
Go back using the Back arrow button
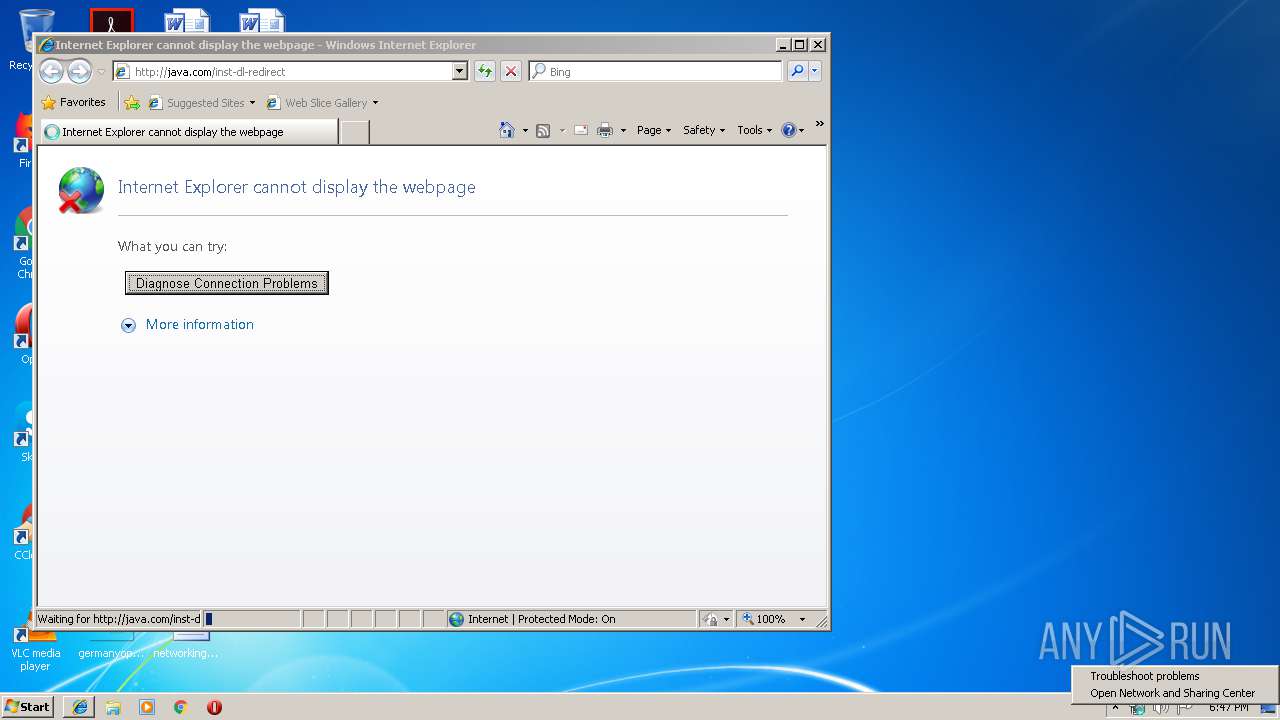[x=51, y=71]
